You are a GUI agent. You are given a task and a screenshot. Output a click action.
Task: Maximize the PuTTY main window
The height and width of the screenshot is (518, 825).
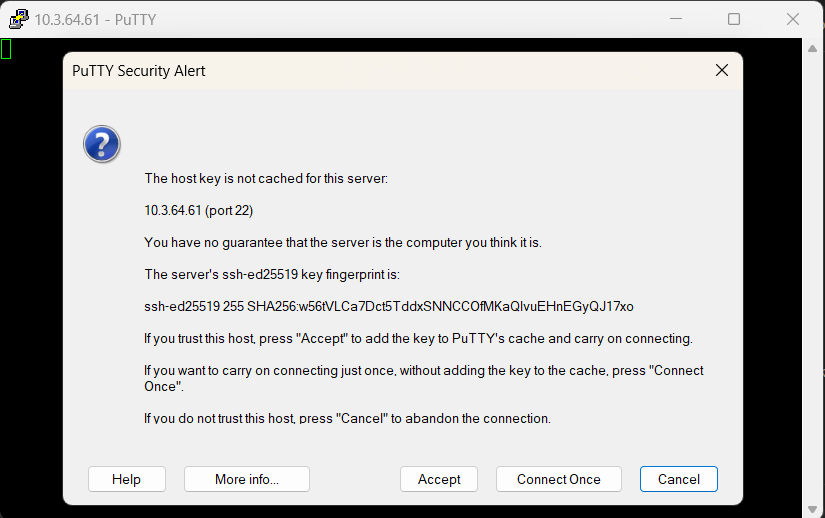[734, 19]
